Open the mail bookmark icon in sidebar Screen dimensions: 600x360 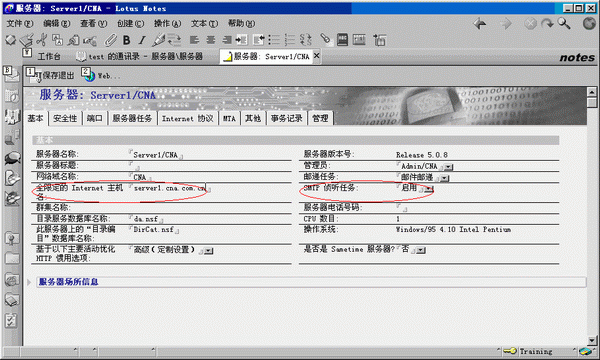click(x=12, y=75)
